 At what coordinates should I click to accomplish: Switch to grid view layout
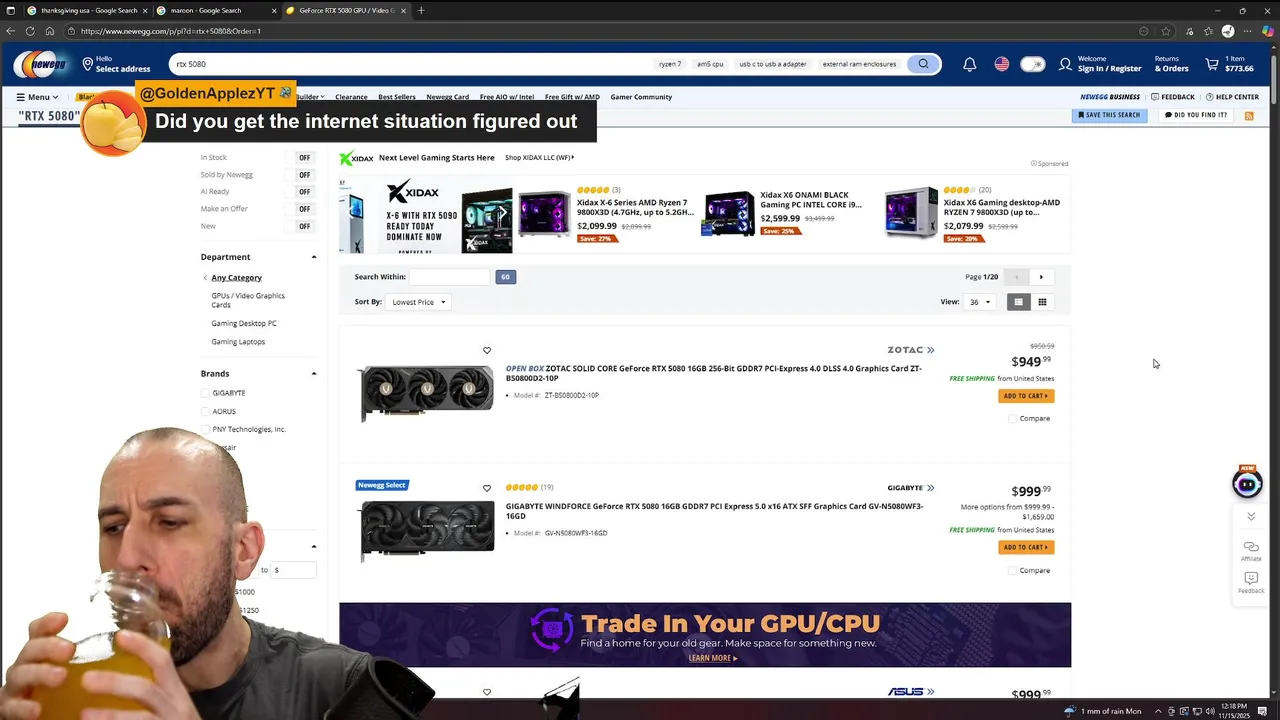point(1042,302)
